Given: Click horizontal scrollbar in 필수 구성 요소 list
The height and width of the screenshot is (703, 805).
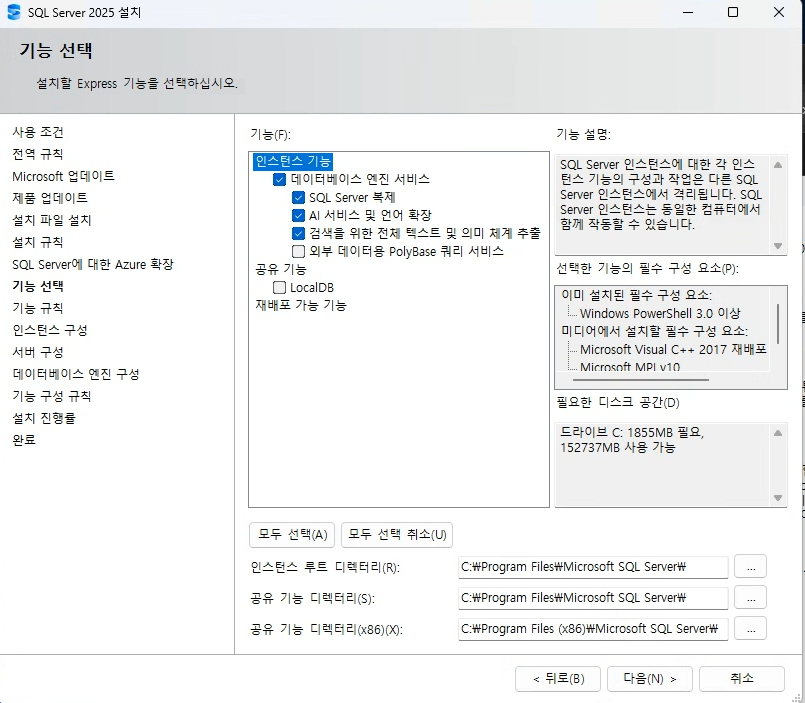Looking at the screenshot, I should coord(641,380).
